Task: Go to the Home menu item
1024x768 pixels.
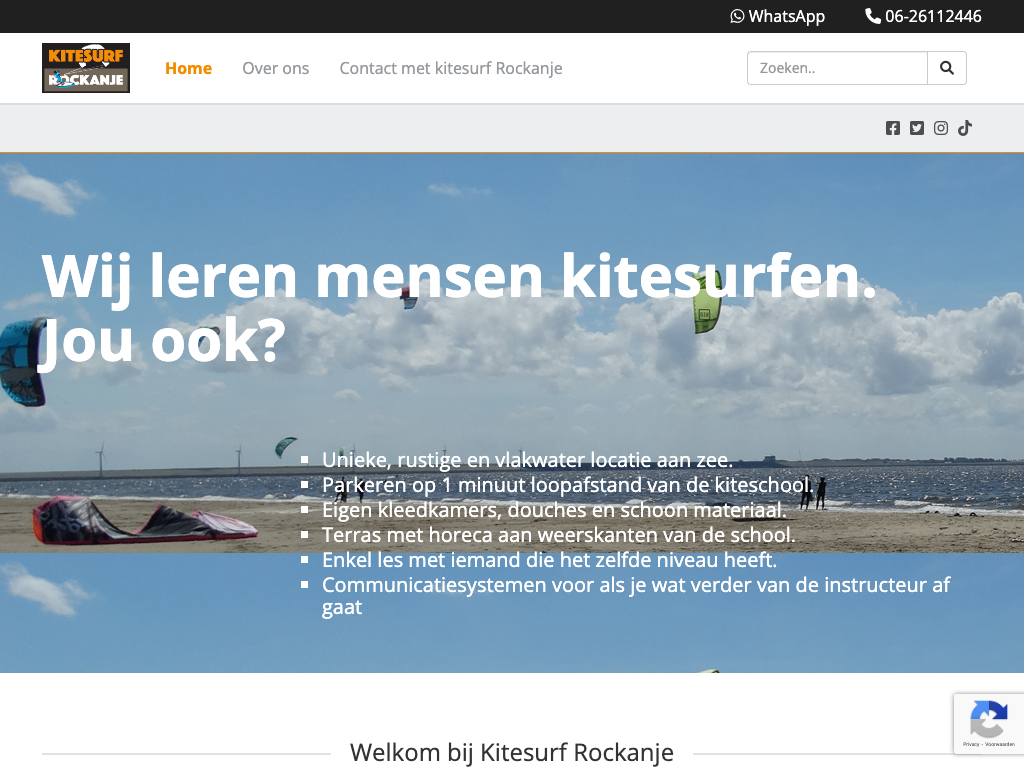Action: pos(188,68)
